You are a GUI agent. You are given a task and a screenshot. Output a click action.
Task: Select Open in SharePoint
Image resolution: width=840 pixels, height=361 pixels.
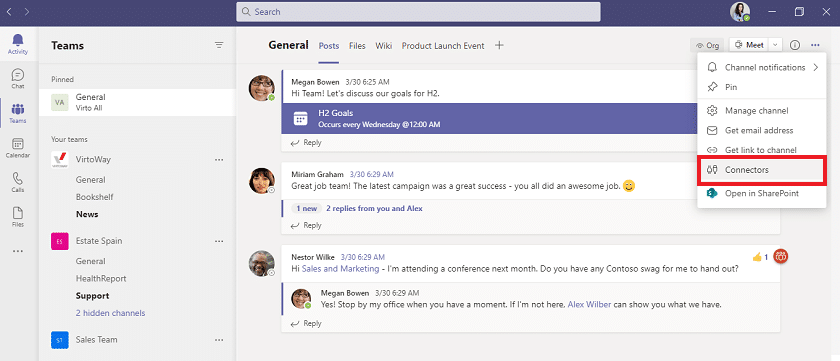point(762,193)
